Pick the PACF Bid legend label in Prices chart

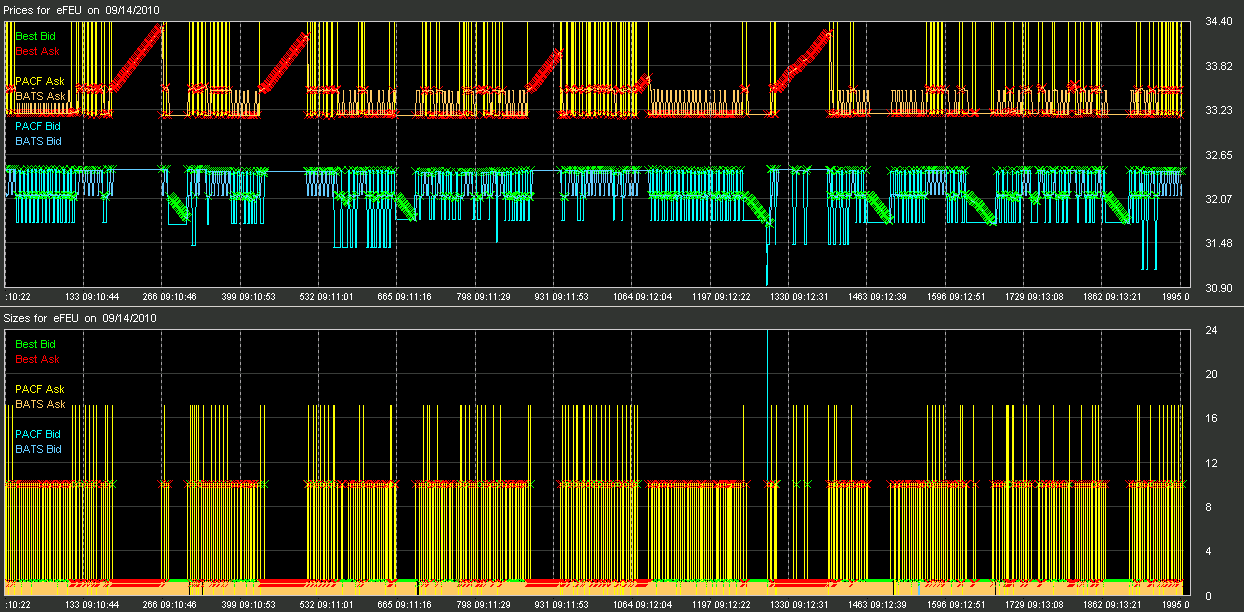pyautogui.click(x=37, y=126)
